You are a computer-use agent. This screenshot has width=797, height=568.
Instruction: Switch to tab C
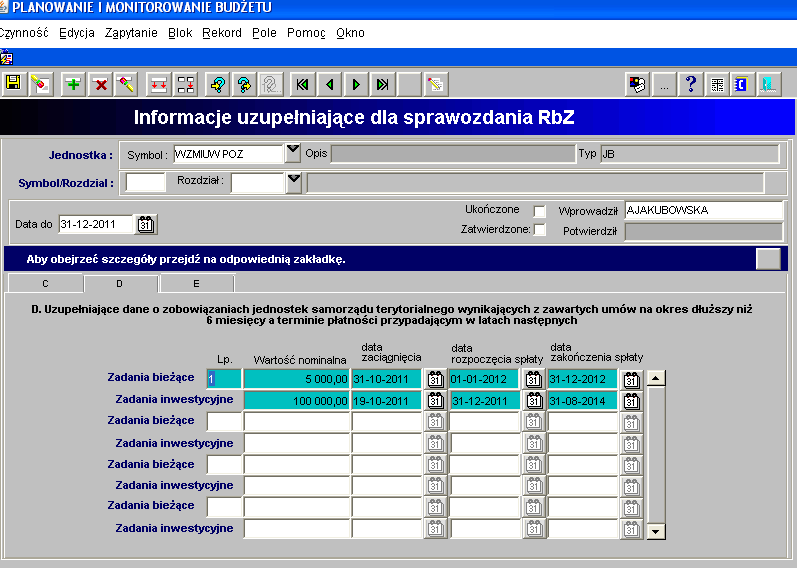pyautogui.click(x=45, y=283)
